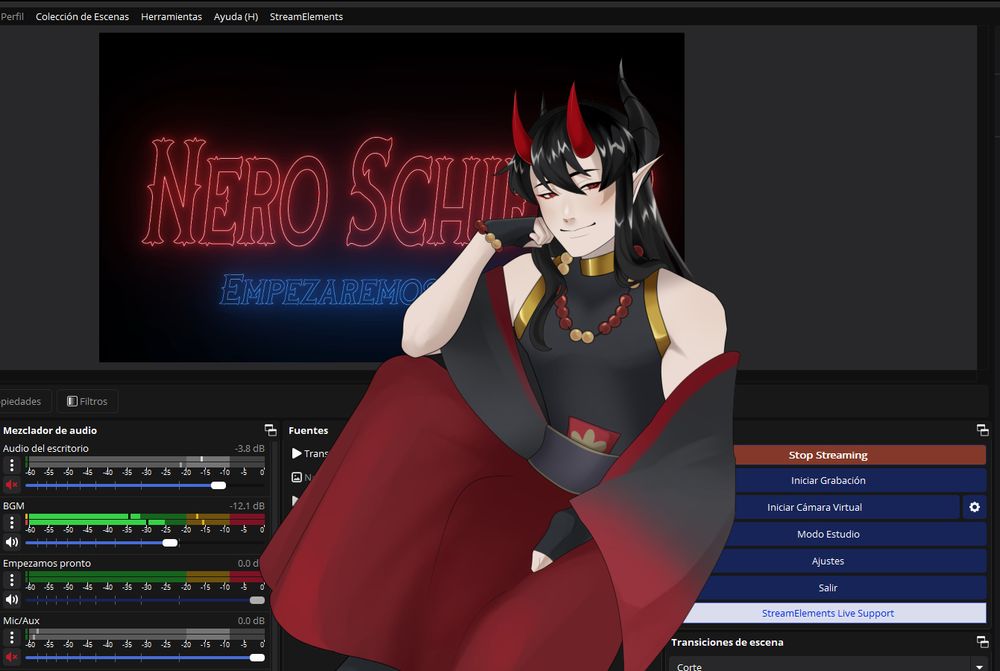Click the Filtros filter icon
The height and width of the screenshot is (671, 1000).
(72, 401)
